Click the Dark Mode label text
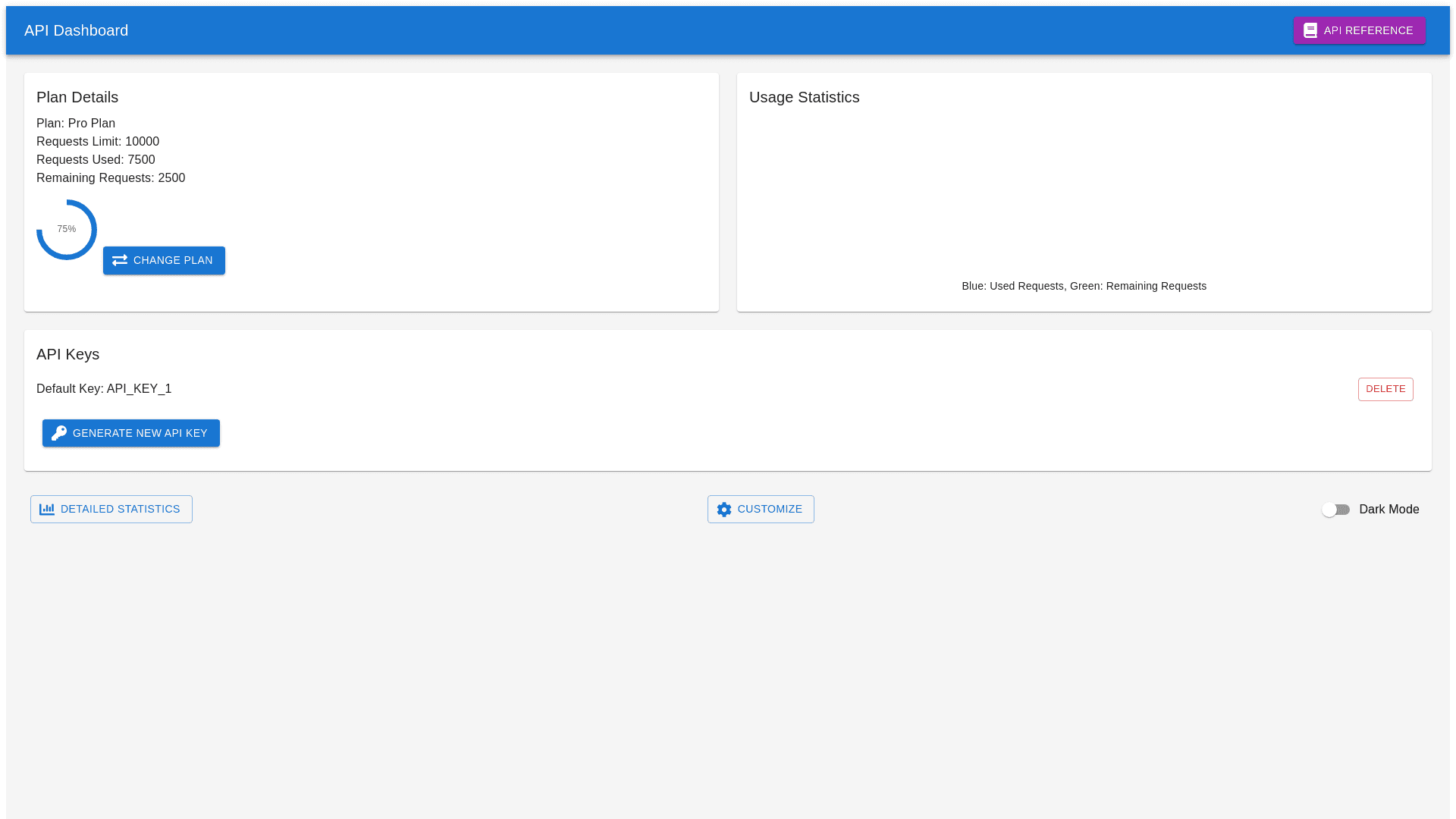This screenshot has height=819, width=1456. tap(1389, 510)
